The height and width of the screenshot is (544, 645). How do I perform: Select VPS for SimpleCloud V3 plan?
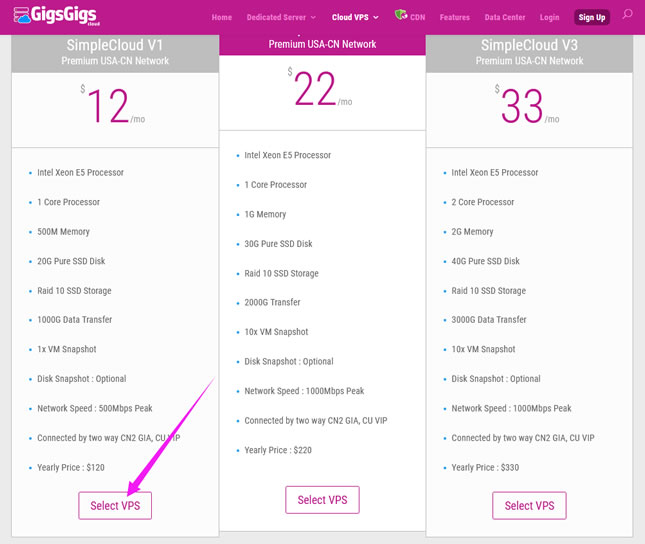(529, 506)
